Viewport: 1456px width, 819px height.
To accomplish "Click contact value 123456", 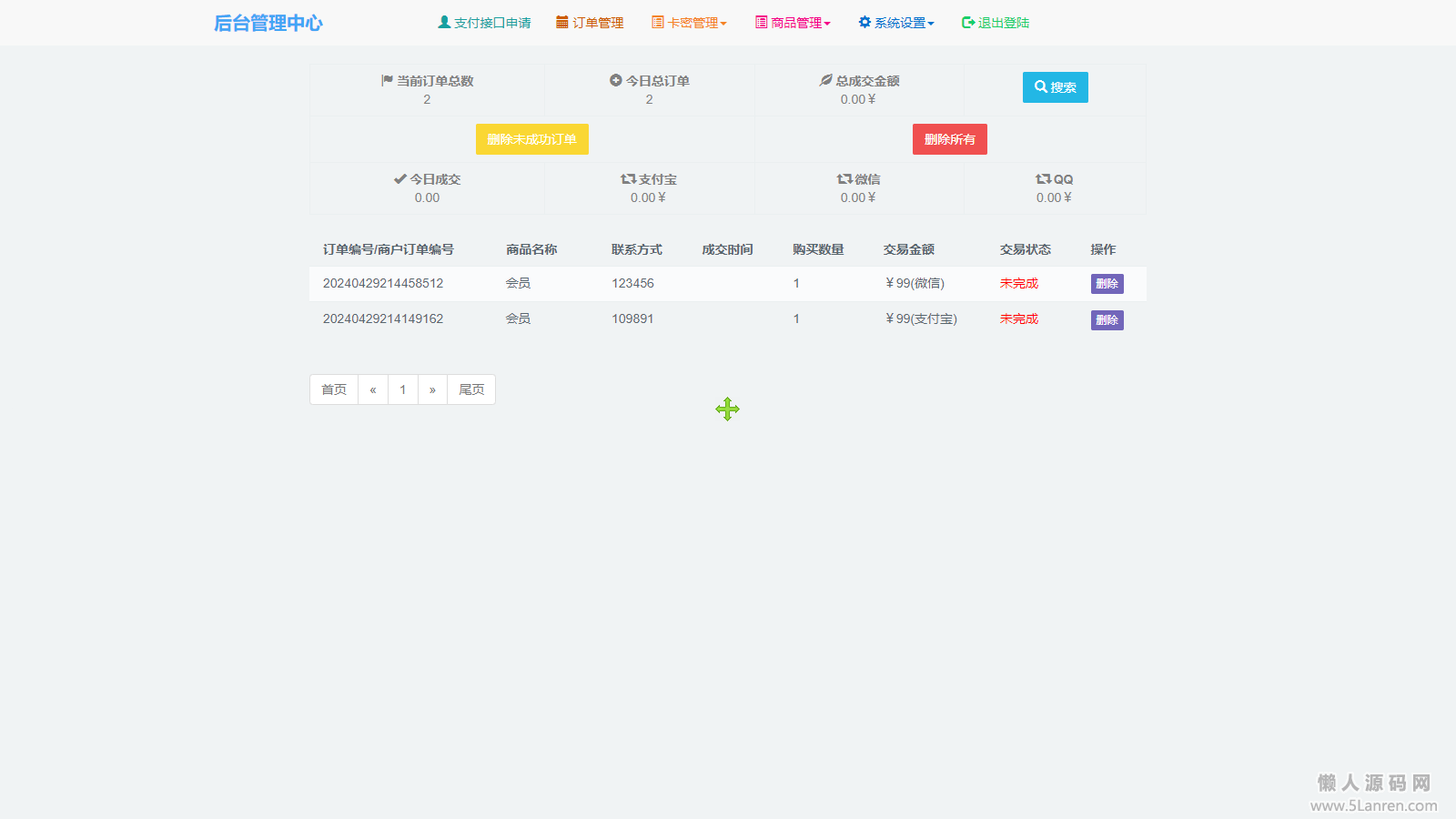I will (632, 283).
